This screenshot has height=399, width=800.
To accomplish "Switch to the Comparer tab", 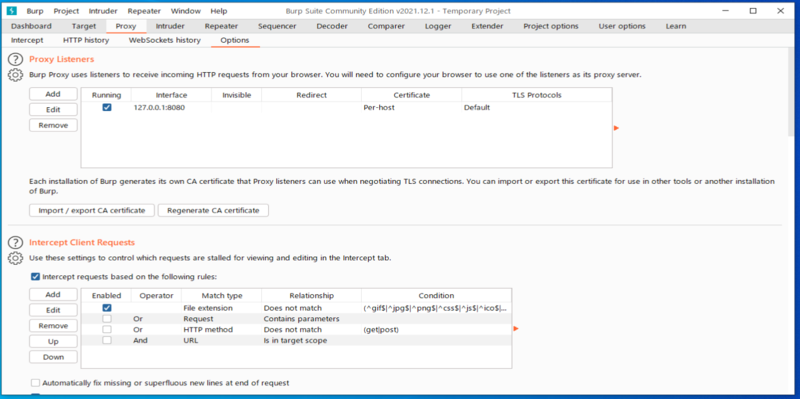I will point(386,26).
